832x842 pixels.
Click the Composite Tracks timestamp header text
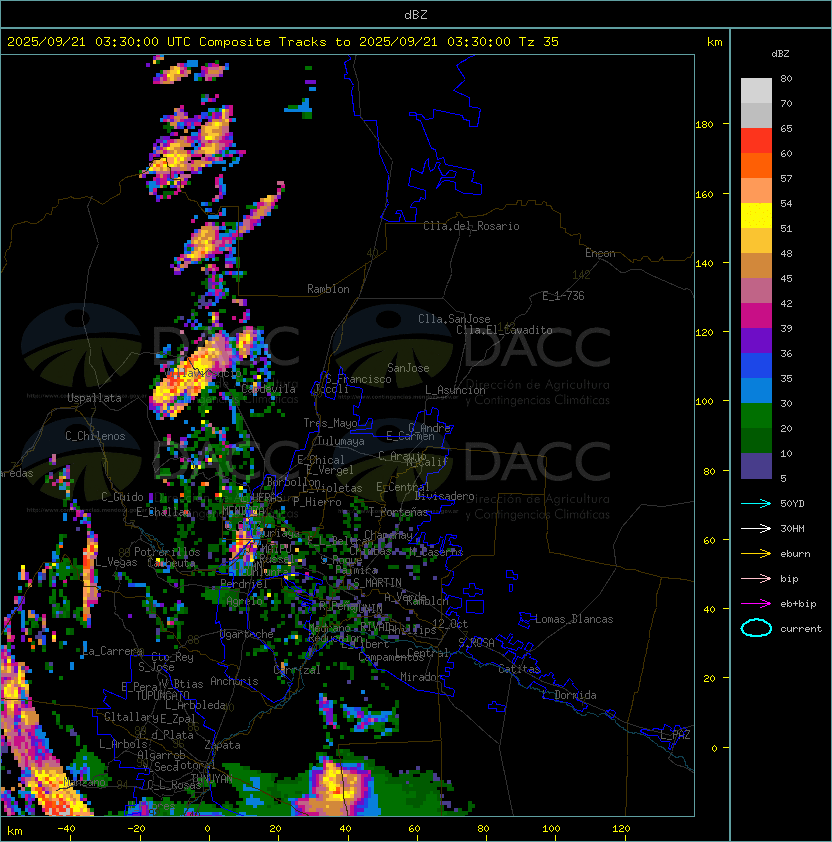tap(283, 42)
